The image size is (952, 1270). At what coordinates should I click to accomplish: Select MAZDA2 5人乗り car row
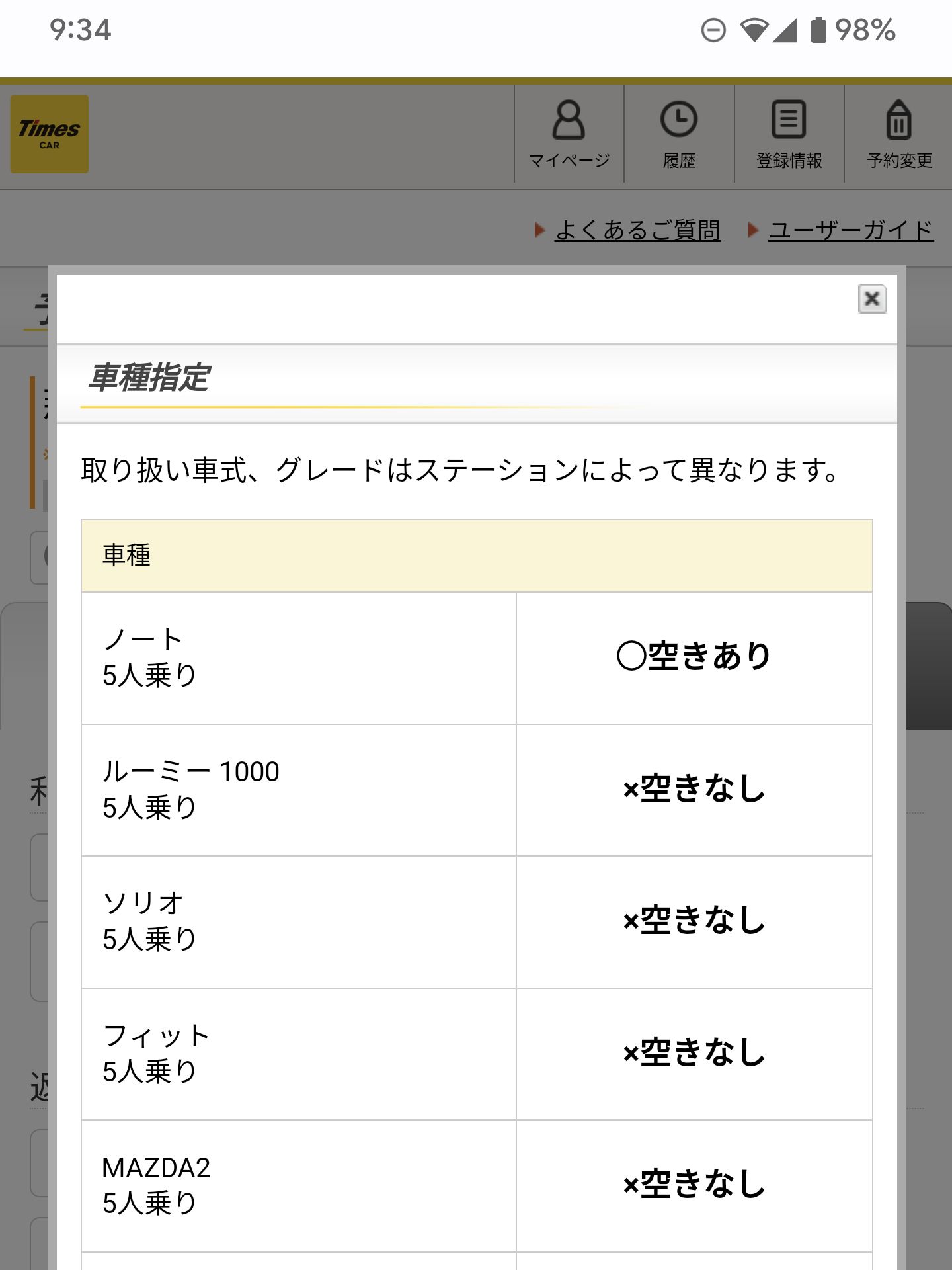(297, 1185)
